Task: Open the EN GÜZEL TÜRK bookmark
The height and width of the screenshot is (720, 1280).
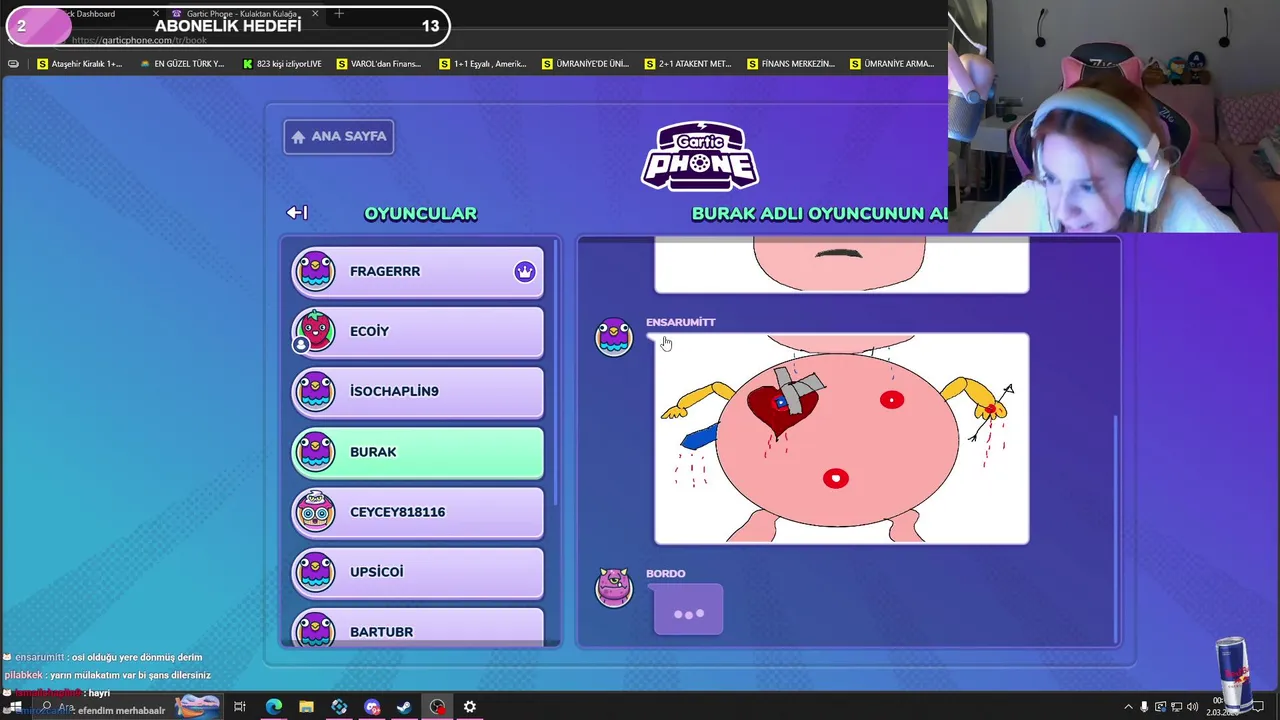Action: click(182, 64)
